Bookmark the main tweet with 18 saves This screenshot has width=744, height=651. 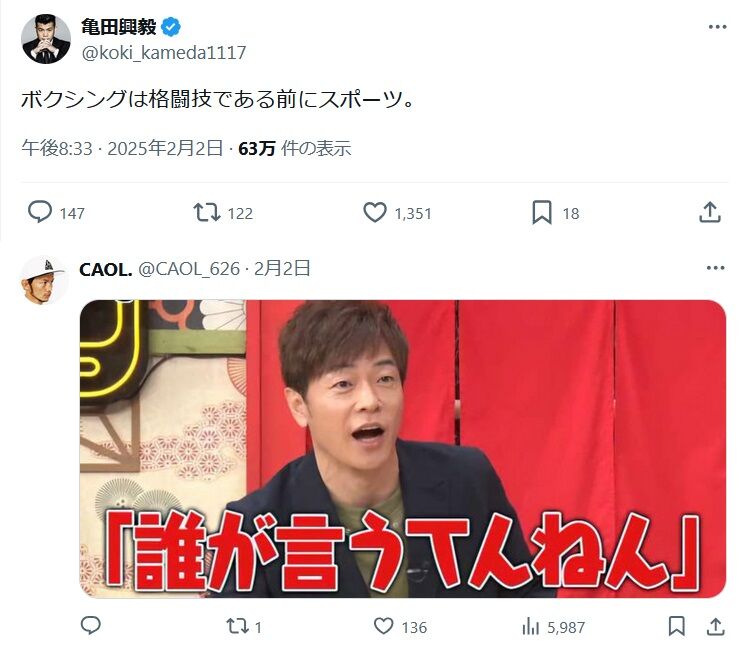click(542, 212)
